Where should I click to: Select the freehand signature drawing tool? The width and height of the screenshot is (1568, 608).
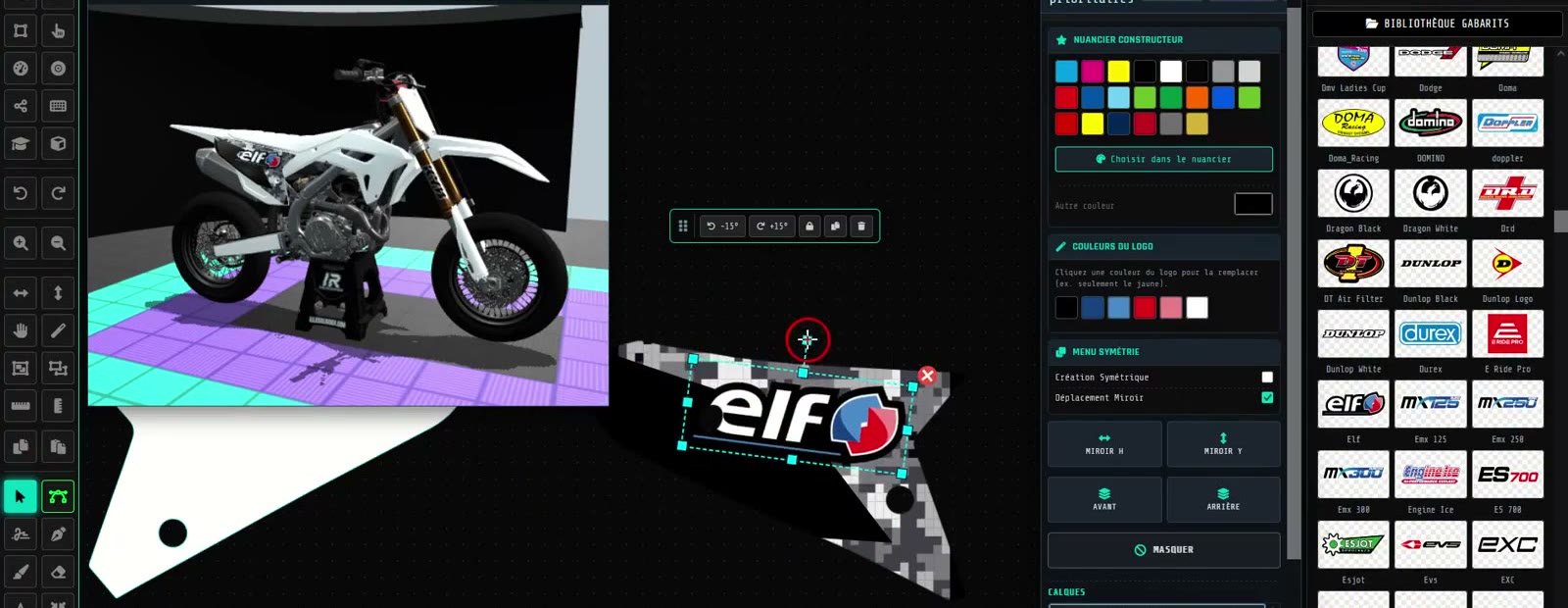coord(21,533)
